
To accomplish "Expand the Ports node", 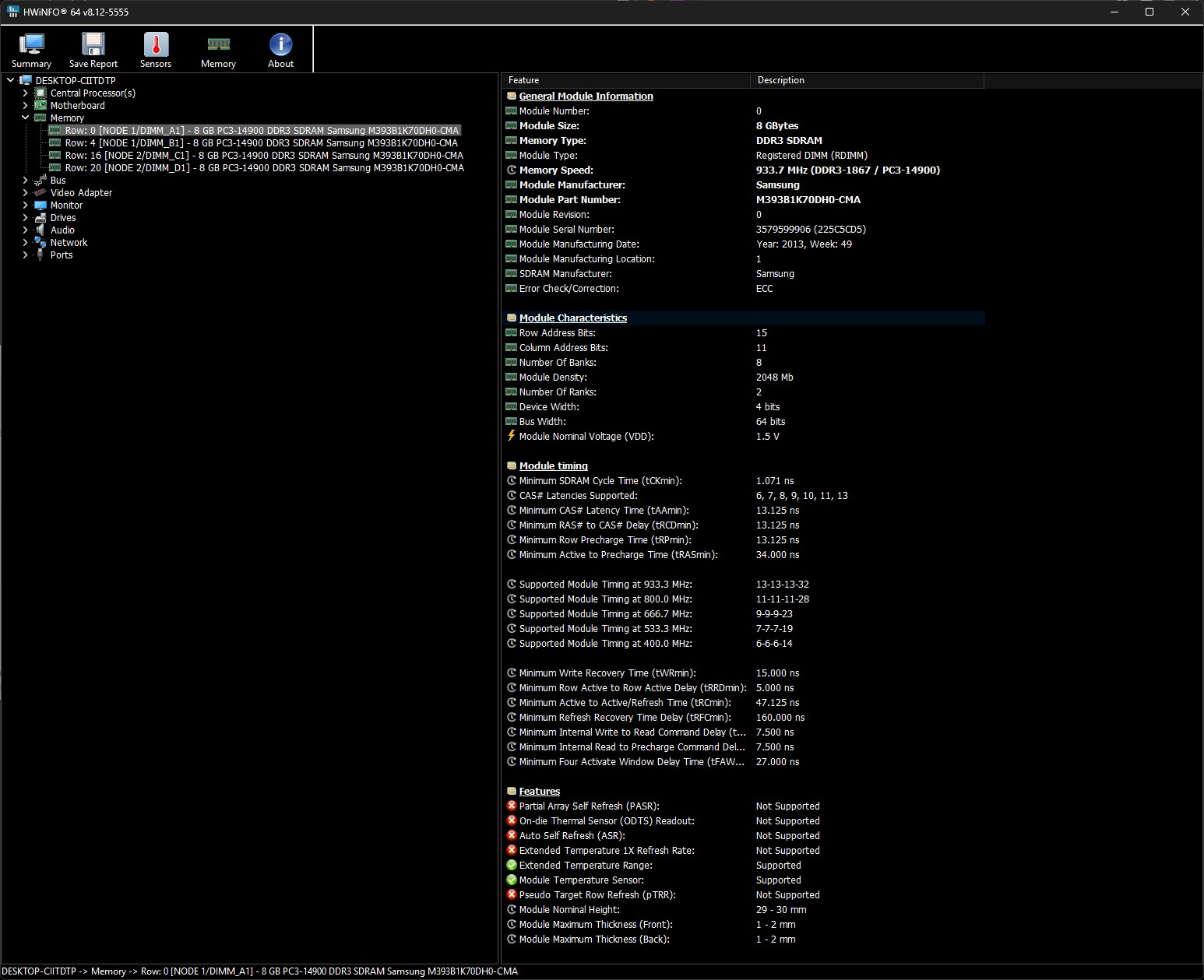I will [25, 255].
